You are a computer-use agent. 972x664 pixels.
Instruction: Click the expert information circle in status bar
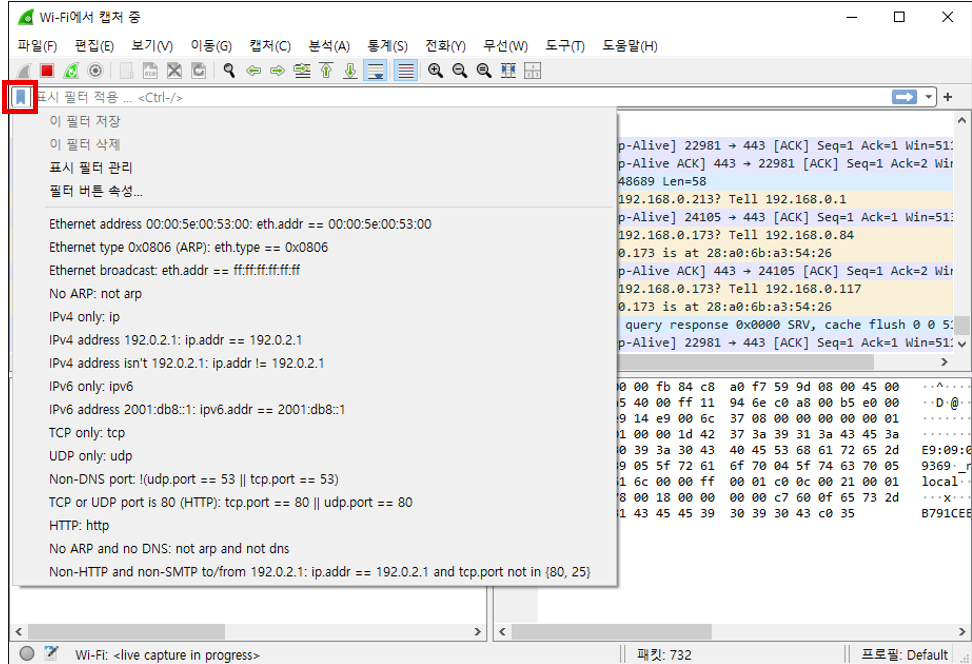(x=27, y=654)
